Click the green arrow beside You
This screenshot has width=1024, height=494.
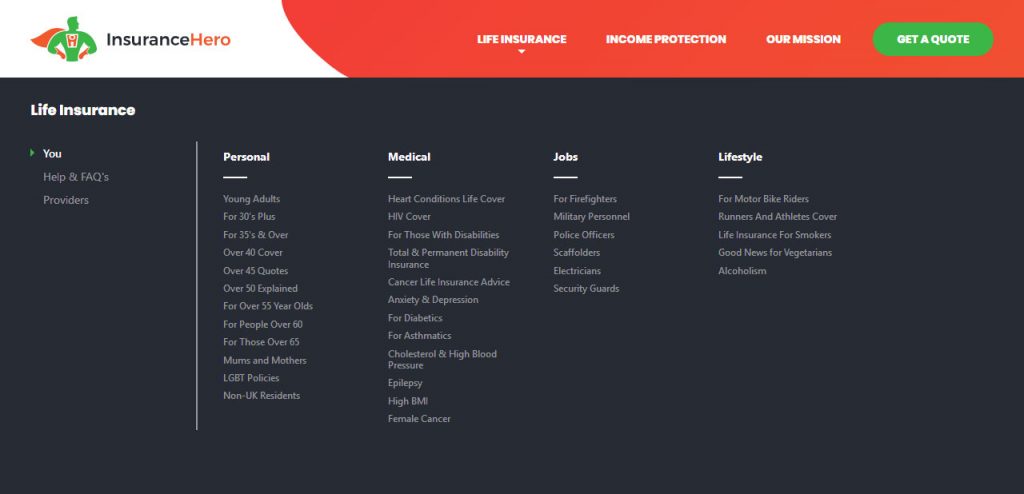click(32, 153)
